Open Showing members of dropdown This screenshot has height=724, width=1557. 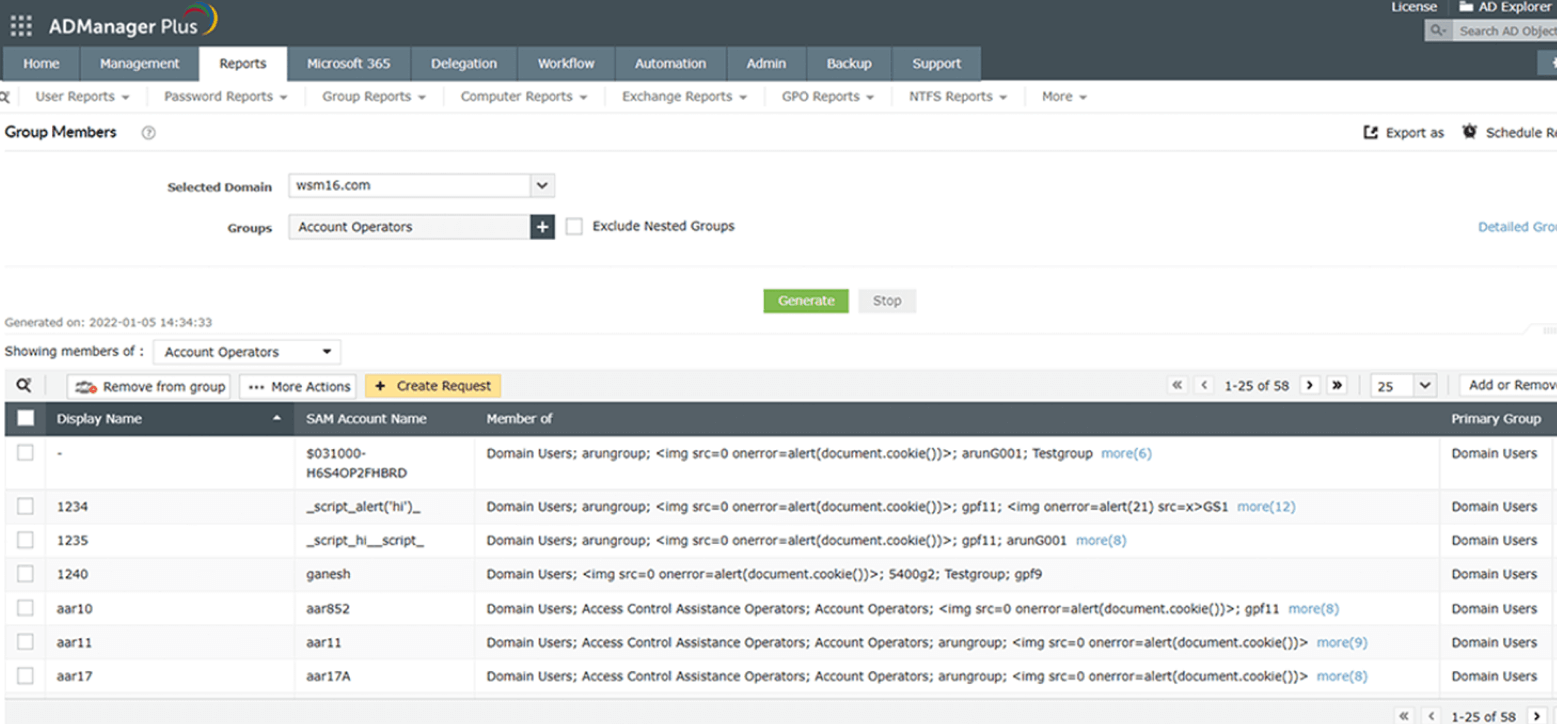[247, 352]
